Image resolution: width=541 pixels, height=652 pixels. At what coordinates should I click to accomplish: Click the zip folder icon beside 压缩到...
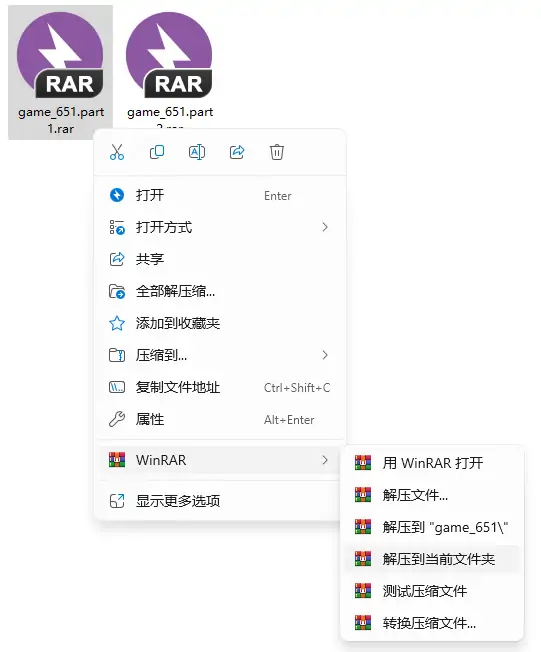[x=117, y=355]
